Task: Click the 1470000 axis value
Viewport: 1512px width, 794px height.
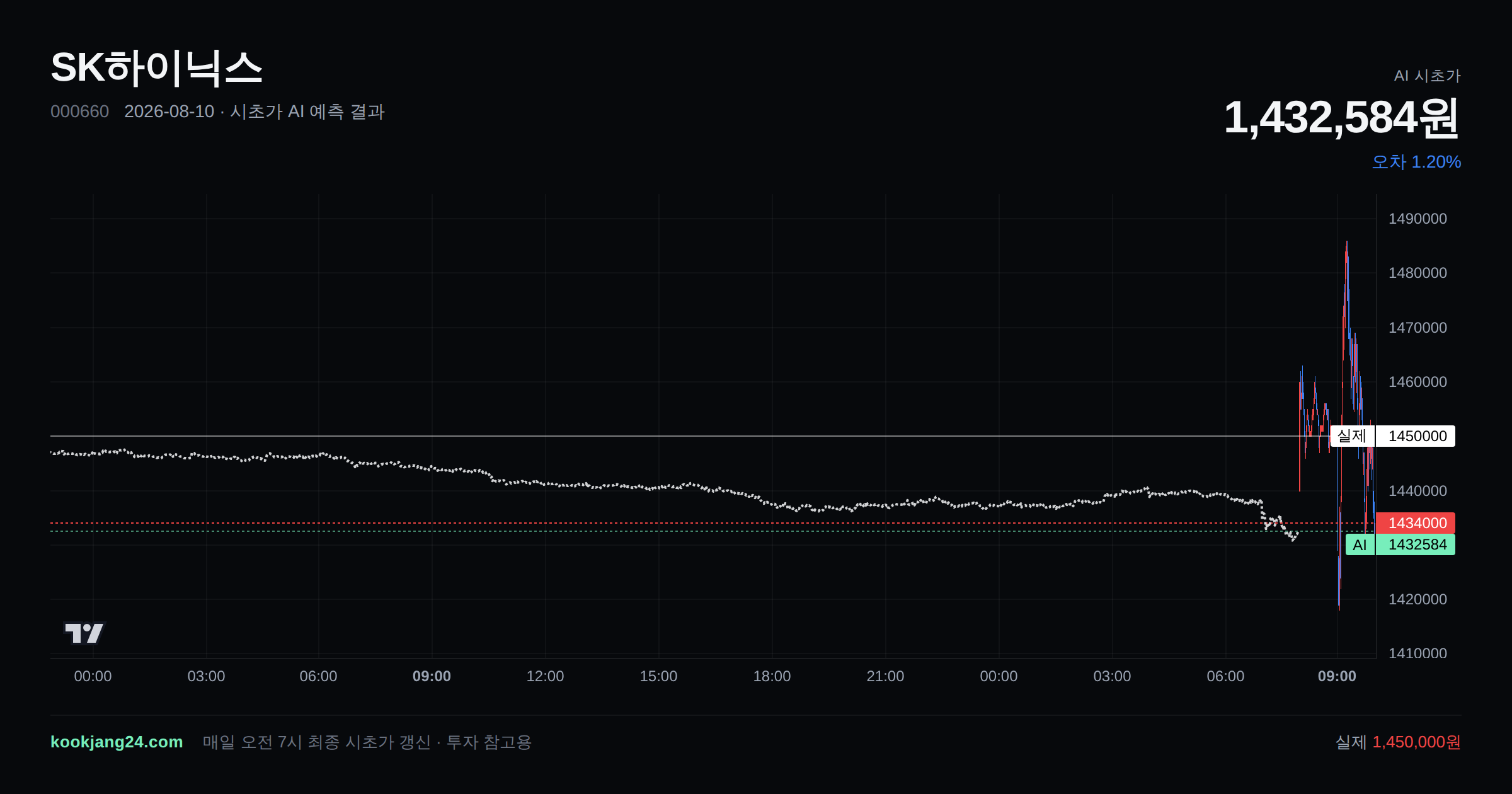Action: 1417,328
